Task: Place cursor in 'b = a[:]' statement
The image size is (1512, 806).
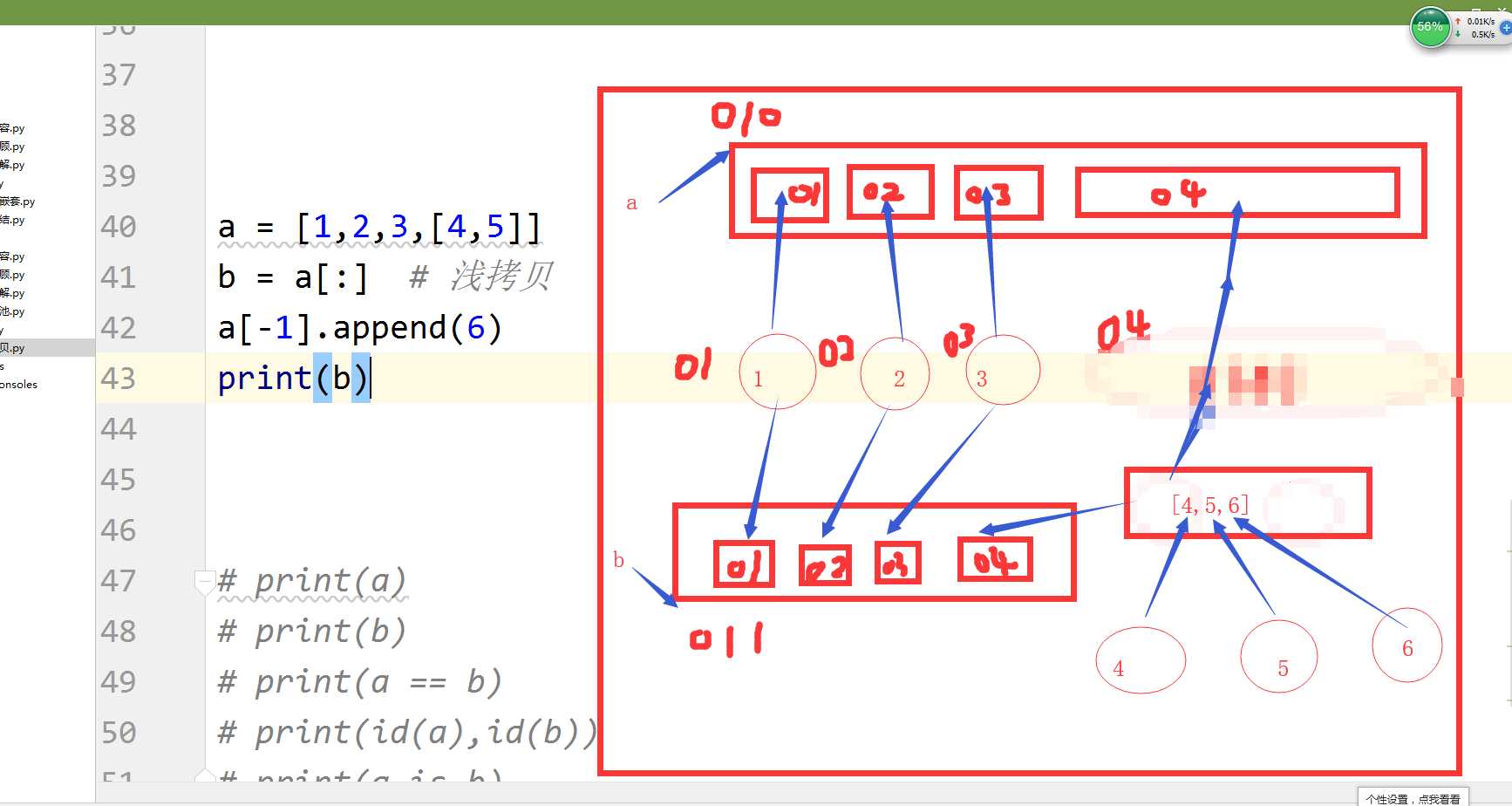Action: point(293,277)
